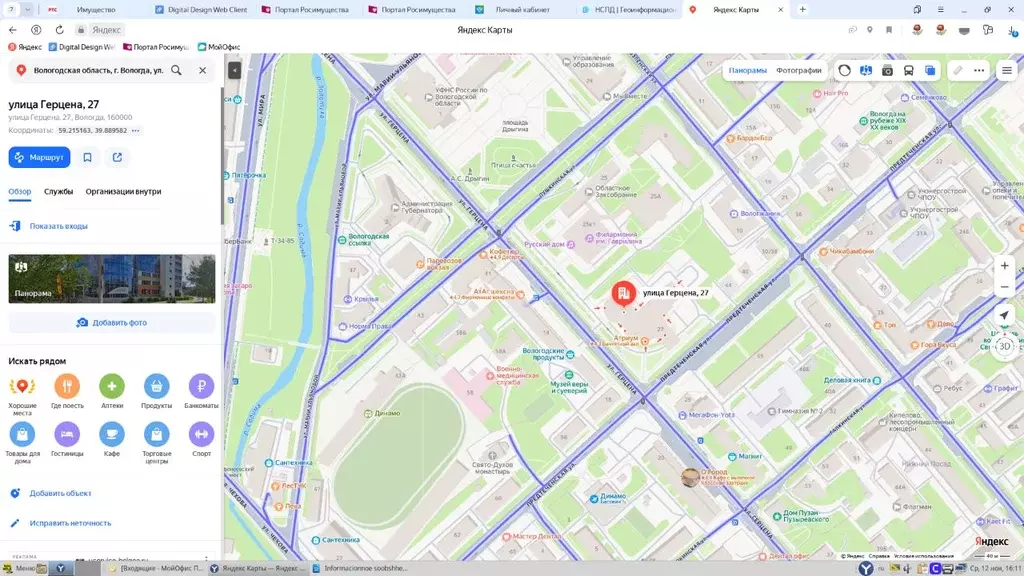Click the ruler measurement tool icon

pos(956,70)
